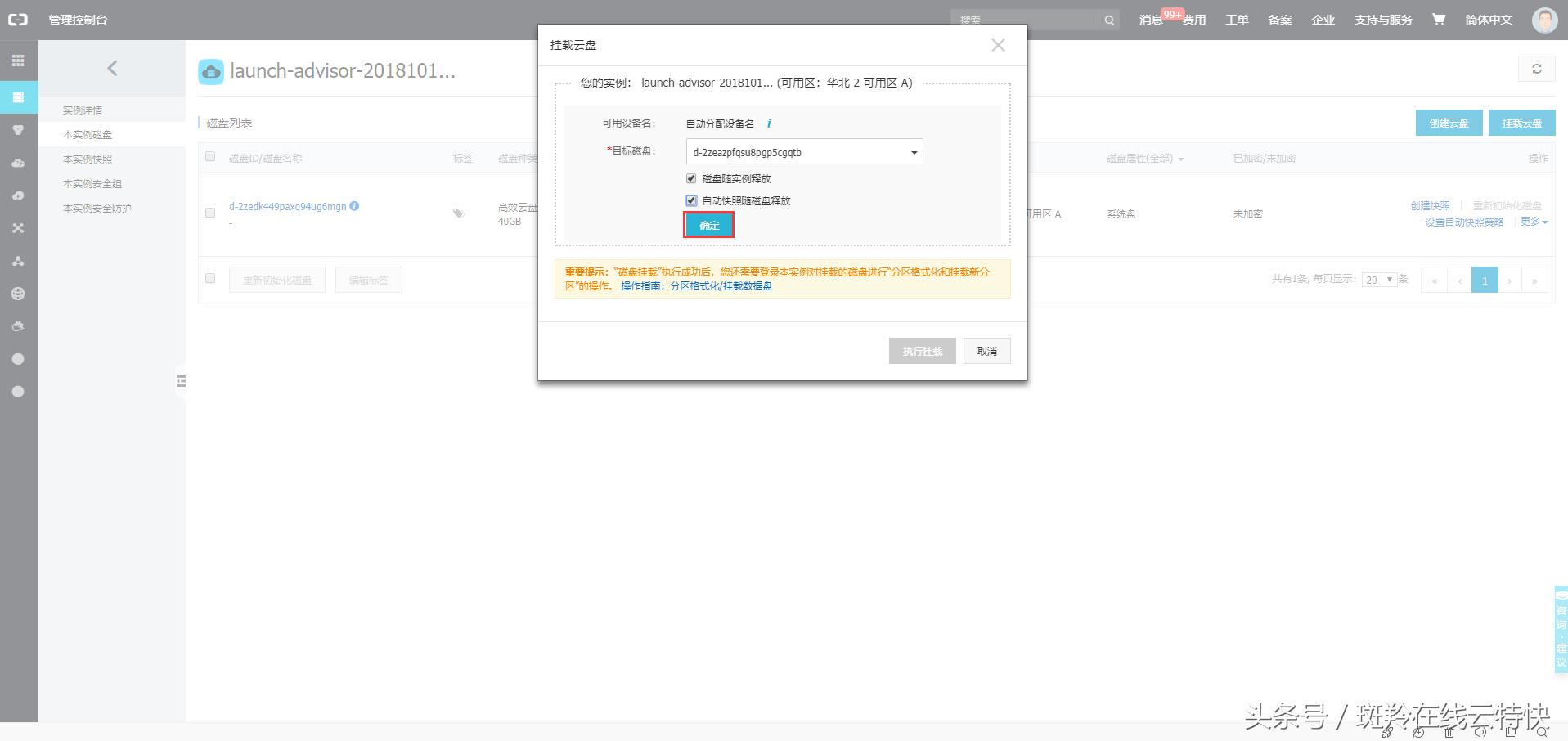The image size is (1568, 741).
Task: Select the checkbox for the disk row
Action: (x=210, y=213)
